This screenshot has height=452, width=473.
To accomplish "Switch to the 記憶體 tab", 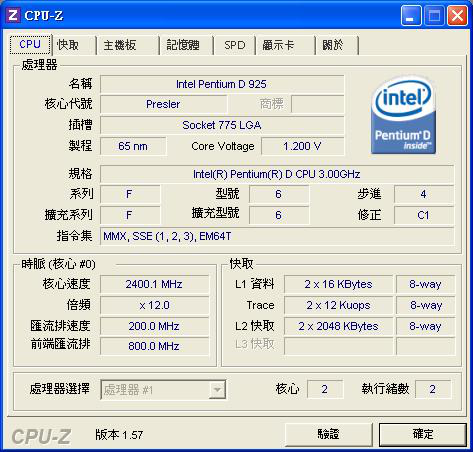I will 186,45.
